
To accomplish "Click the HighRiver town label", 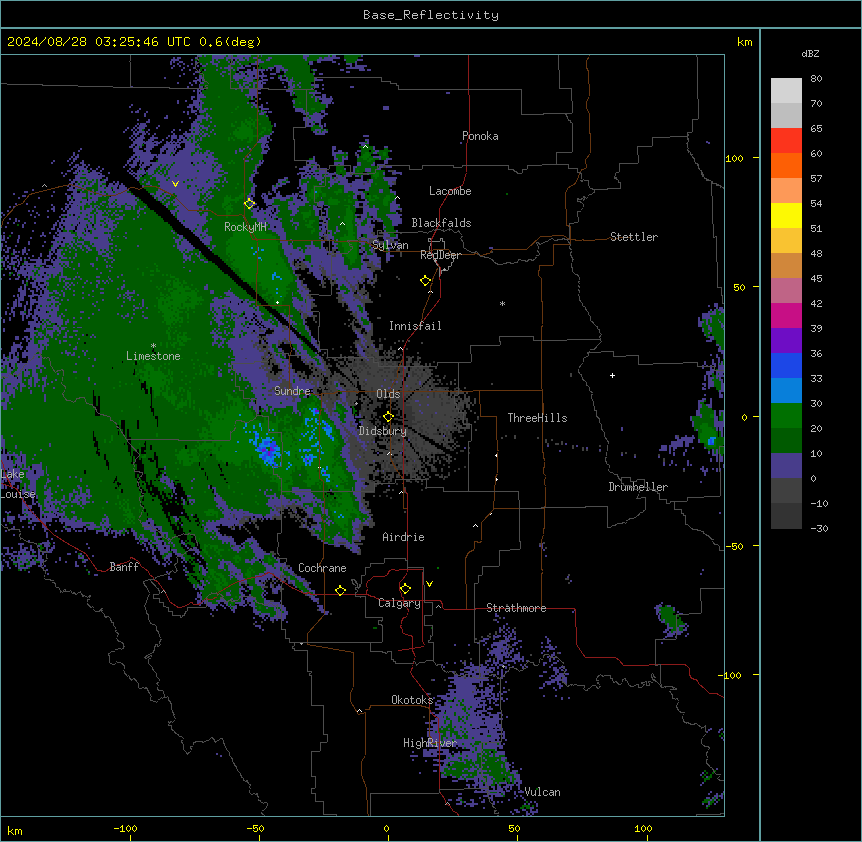I will tap(430, 743).
